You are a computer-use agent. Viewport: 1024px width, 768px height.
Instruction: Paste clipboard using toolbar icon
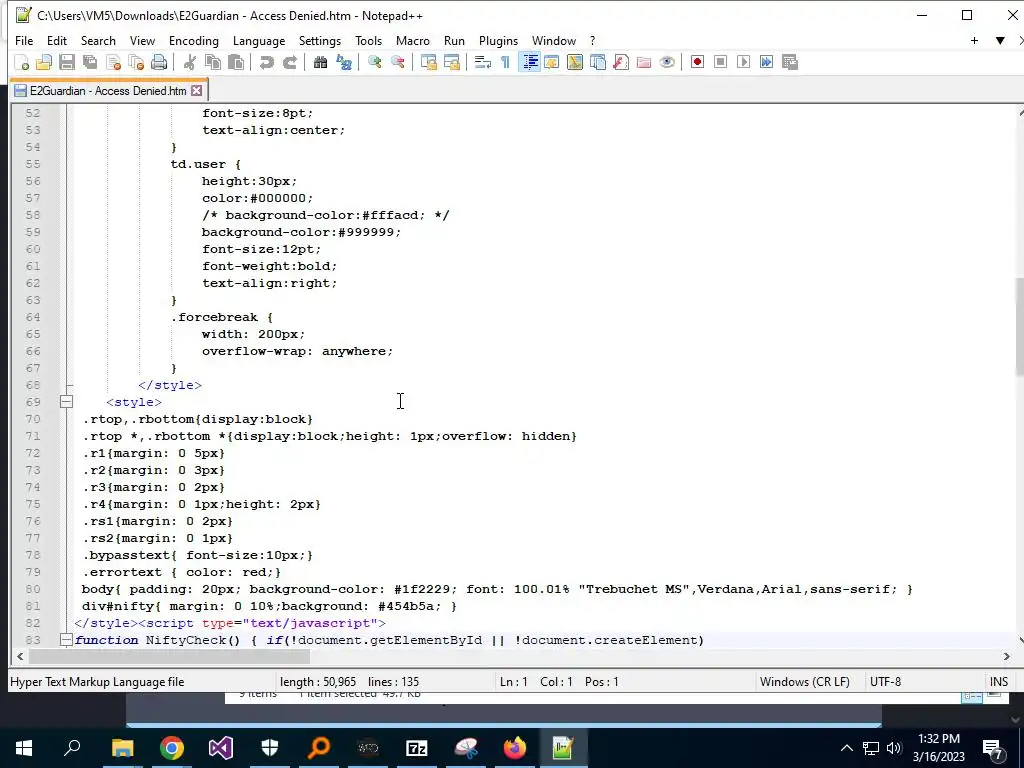(x=236, y=62)
